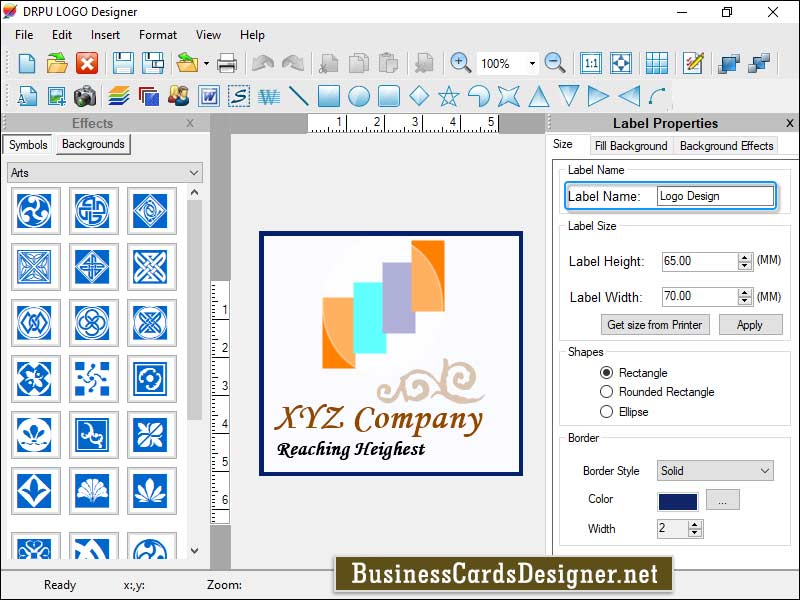This screenshot has height=600, width=800.
Task: Click the triangle shape tool
Action: (x=539, y=96)
